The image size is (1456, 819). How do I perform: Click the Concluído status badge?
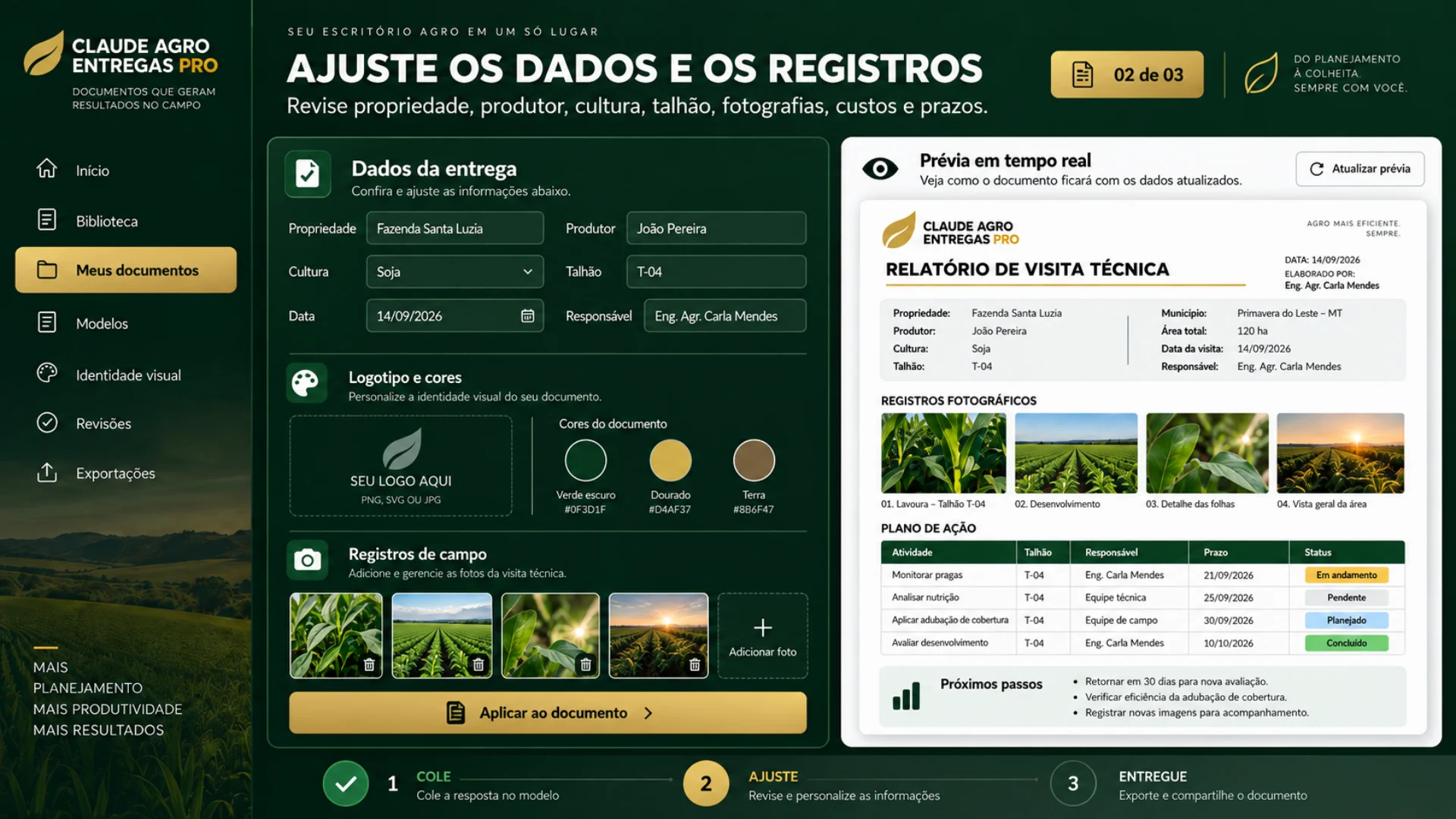click(x=1346, y=643)
